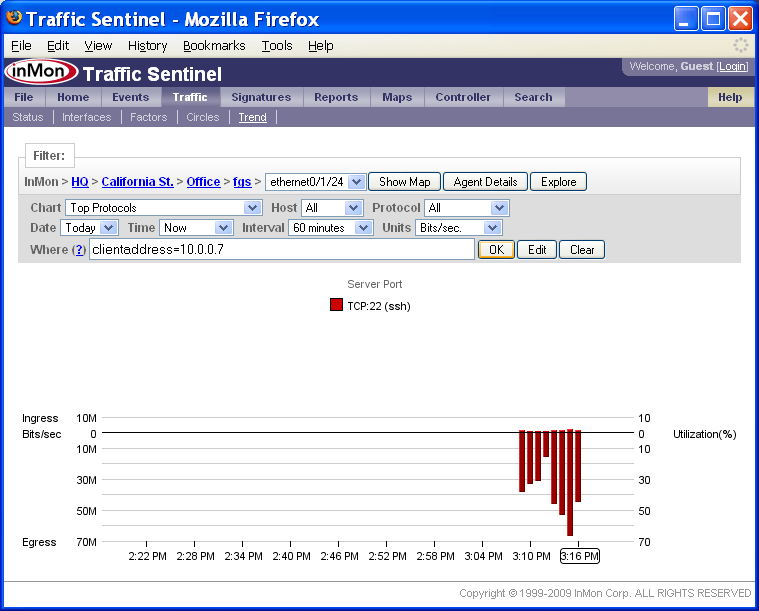
Task: Click the Edit filter button
Action: [537, 250]
